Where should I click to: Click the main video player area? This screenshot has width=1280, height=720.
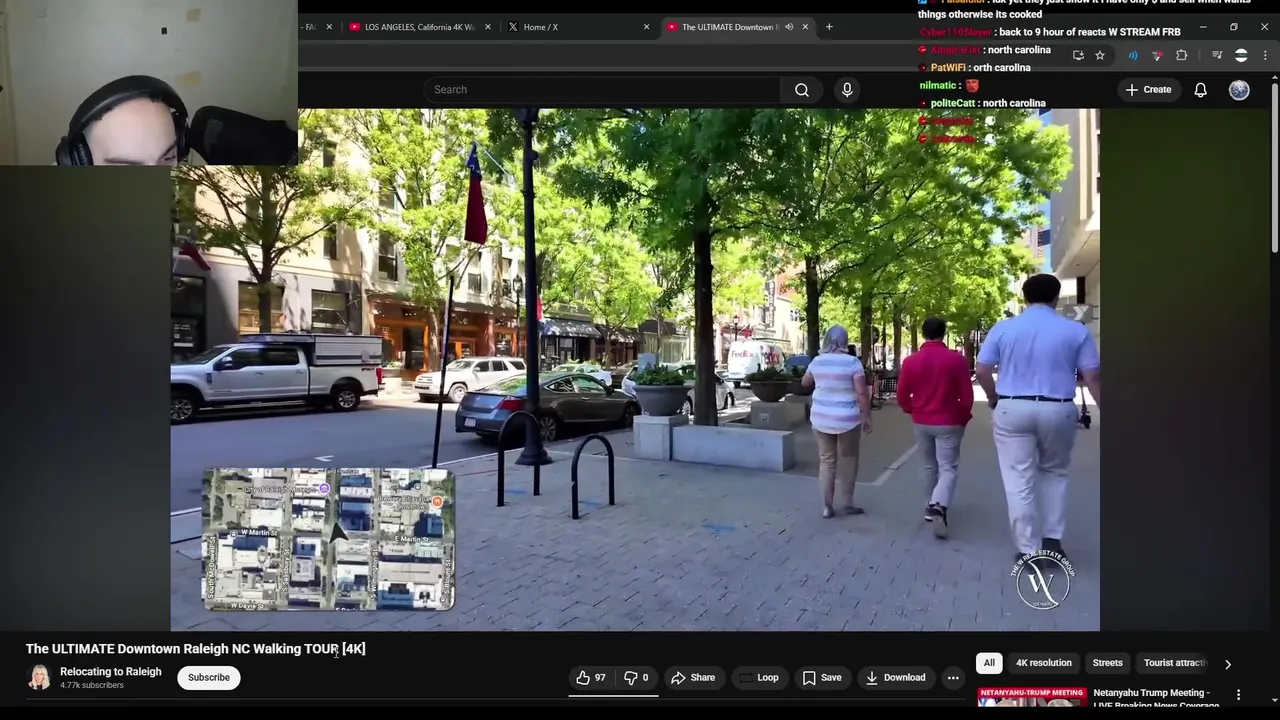click(x=635, y=370)
